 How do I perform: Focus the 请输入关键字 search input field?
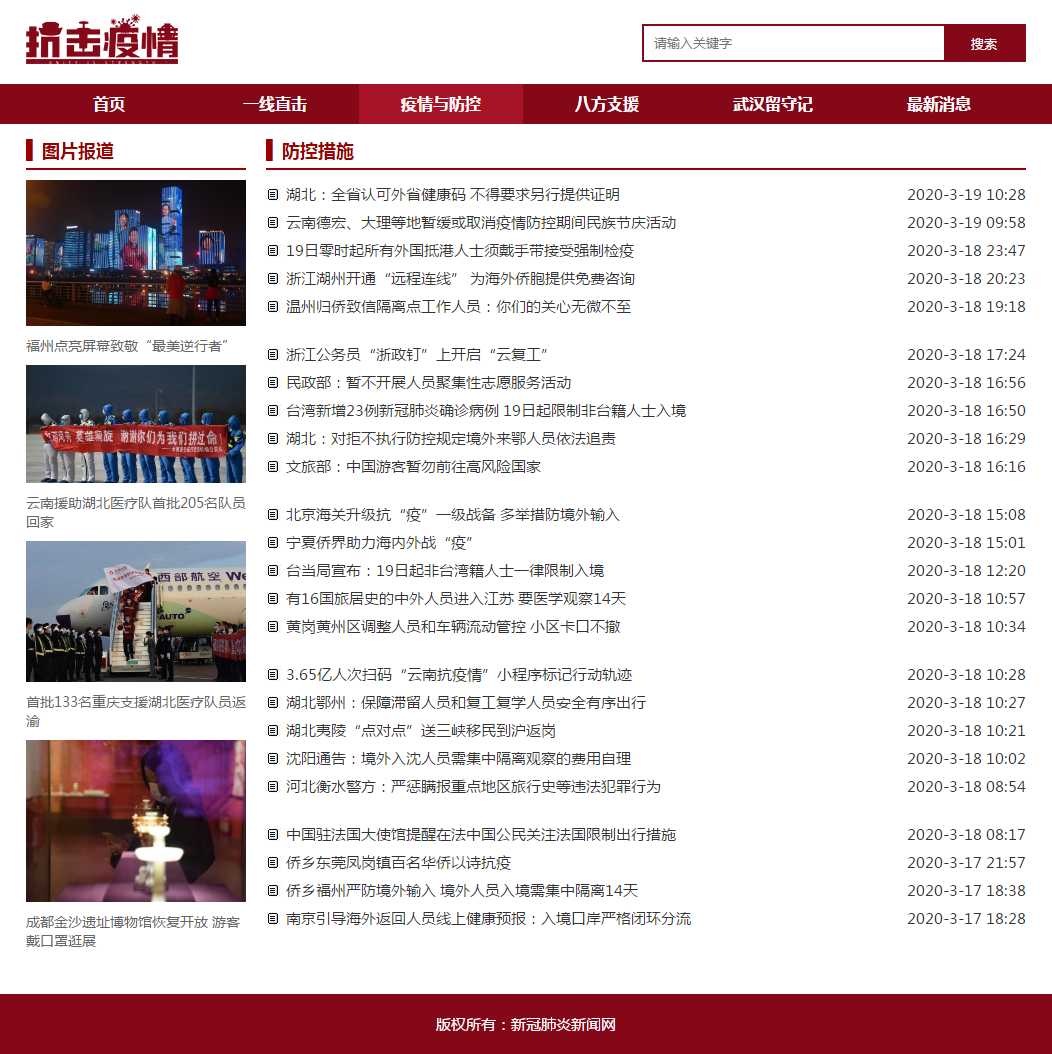793,43
